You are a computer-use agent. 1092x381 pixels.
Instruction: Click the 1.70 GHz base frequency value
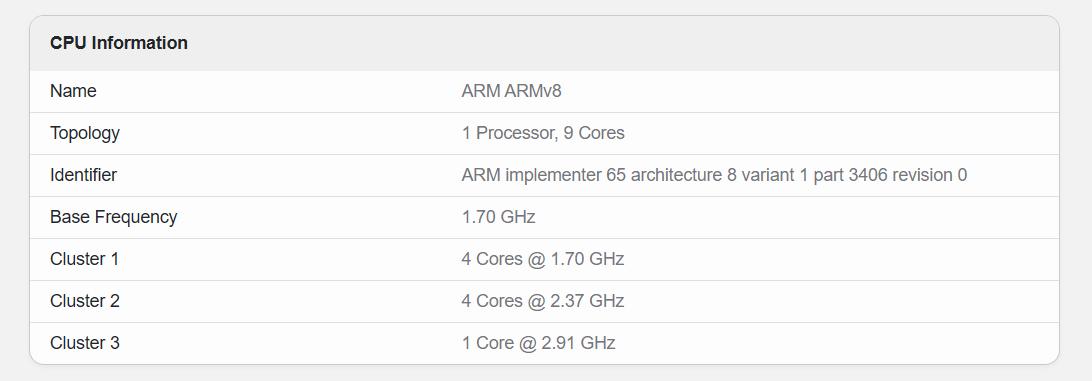499,217
